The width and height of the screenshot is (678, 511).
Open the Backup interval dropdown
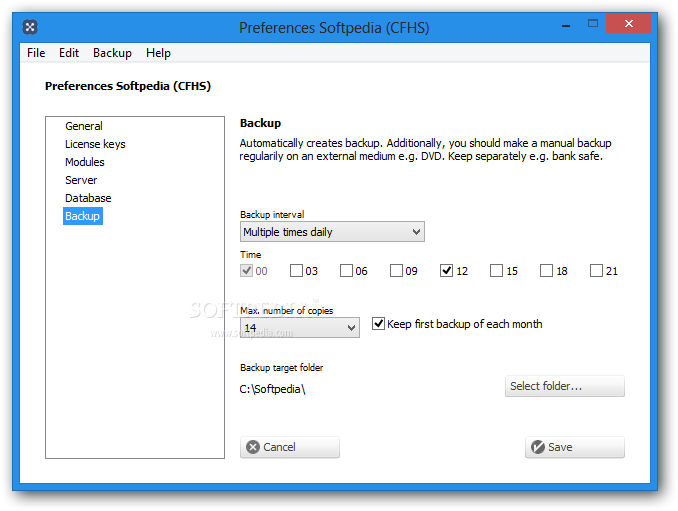pyautogui.click(x=332, y=232)
